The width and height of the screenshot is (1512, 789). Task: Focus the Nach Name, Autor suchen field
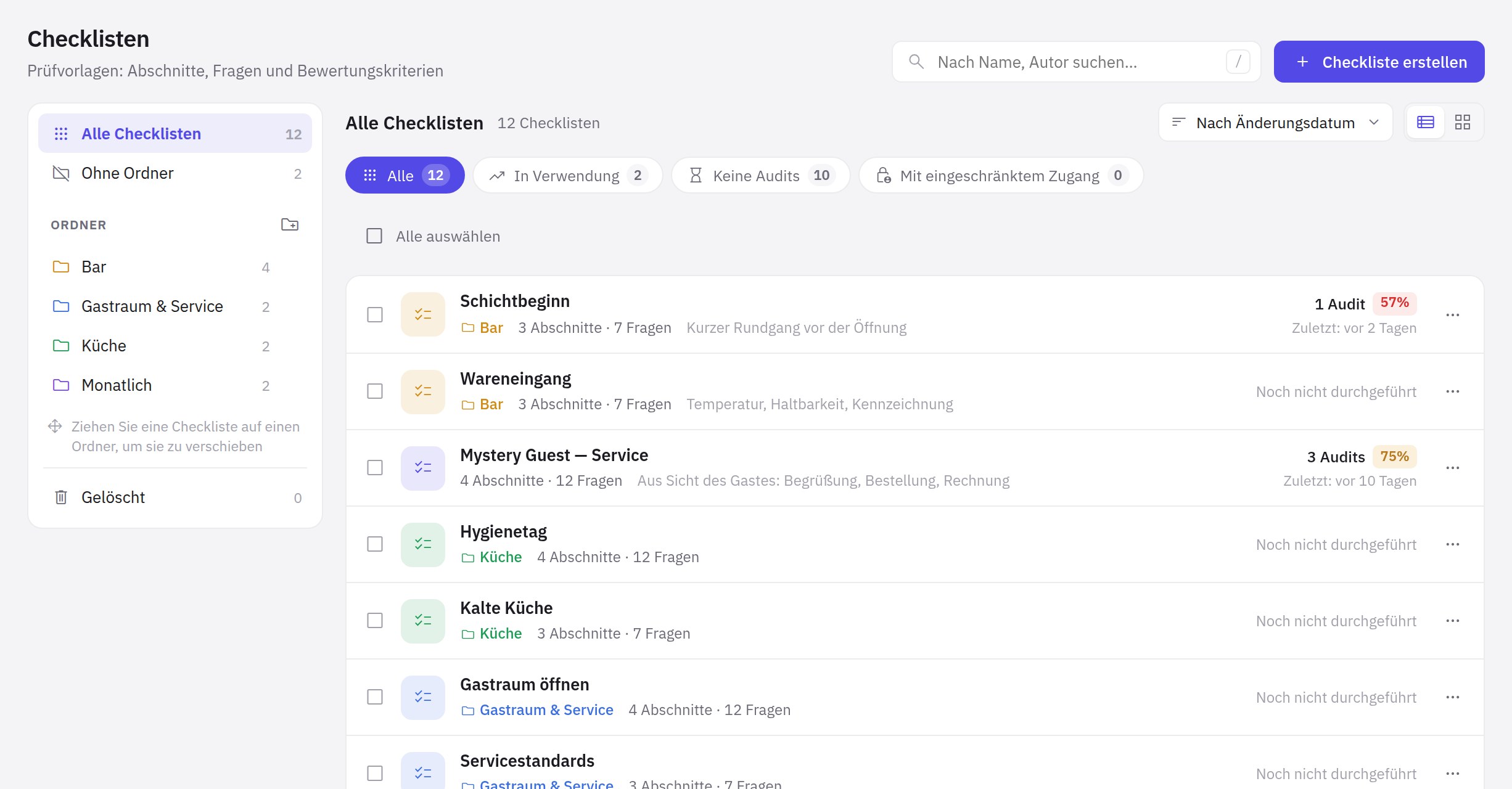[1076, 62]
